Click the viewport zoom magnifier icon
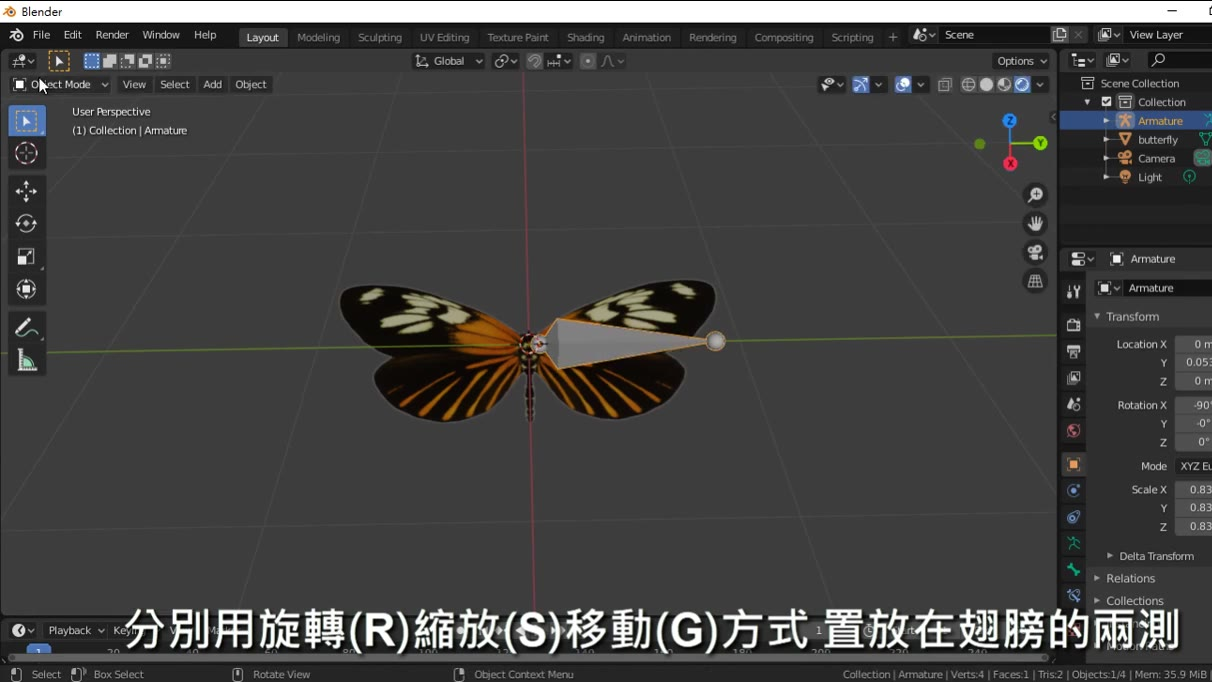This screenshot has height=682, width=1212. coord(1035,195)
